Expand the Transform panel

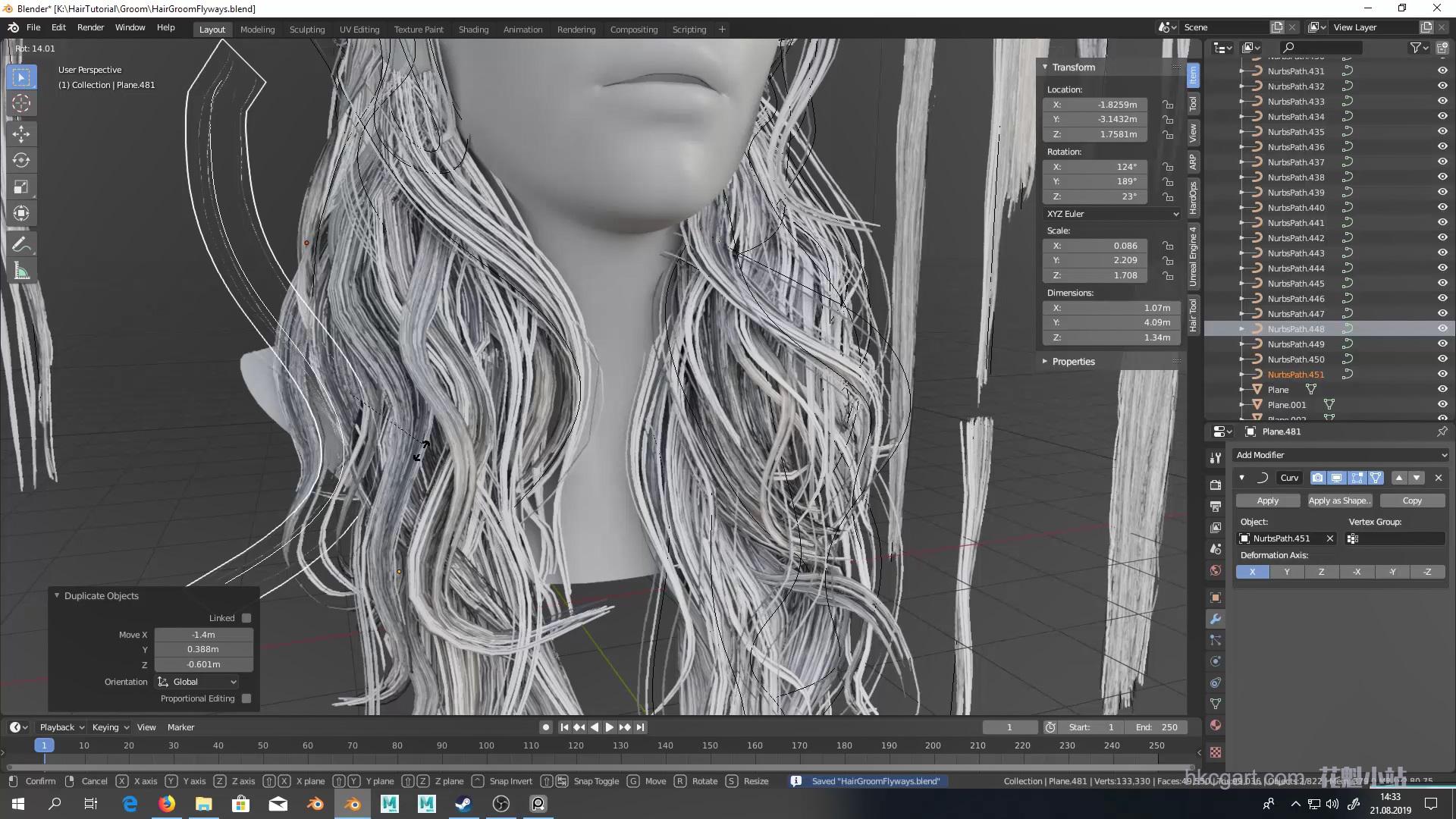pyautogui.click(x=1046, y=66)
